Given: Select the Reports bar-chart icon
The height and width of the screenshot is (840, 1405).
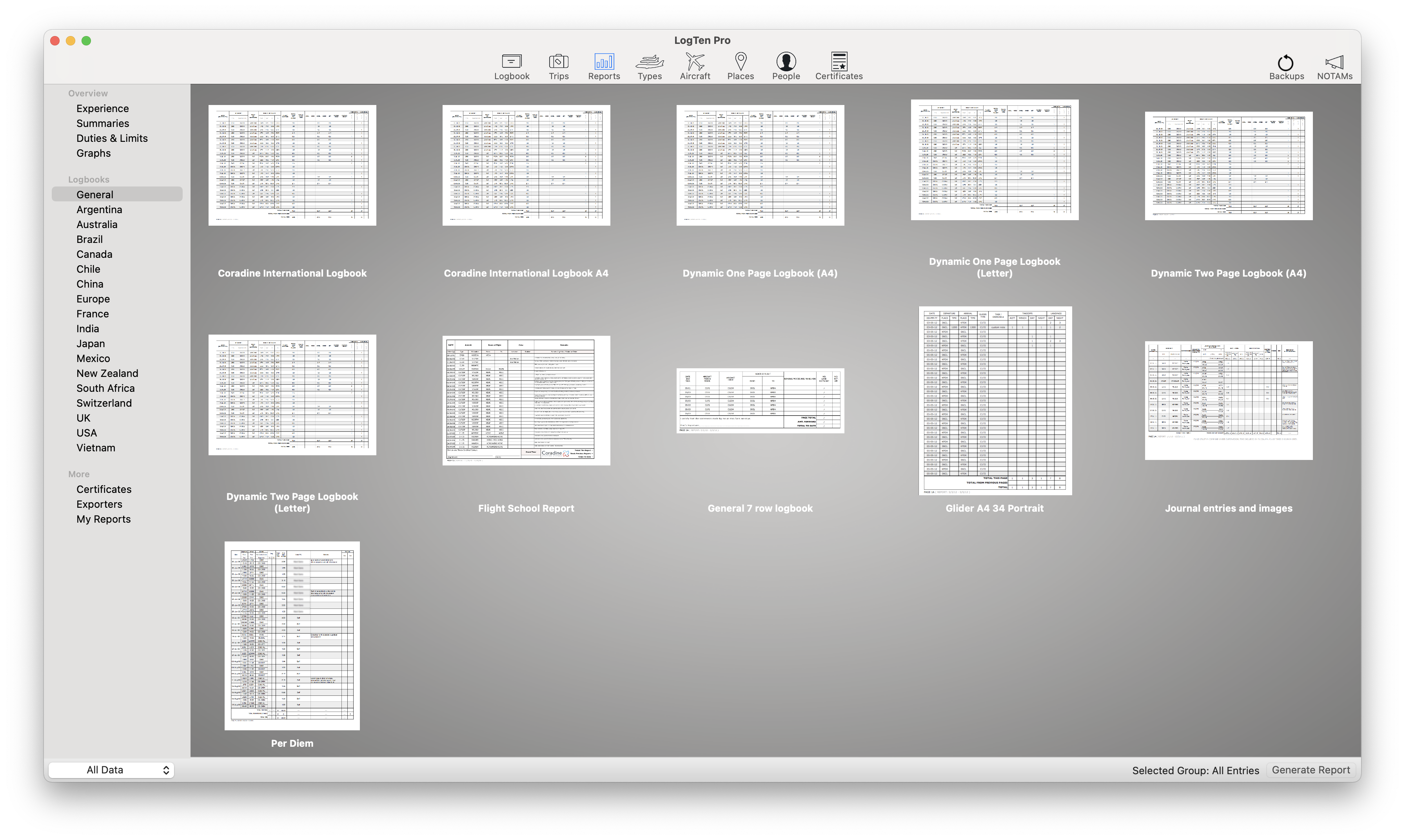Looking at the screenshot, I should click(604, 66).
